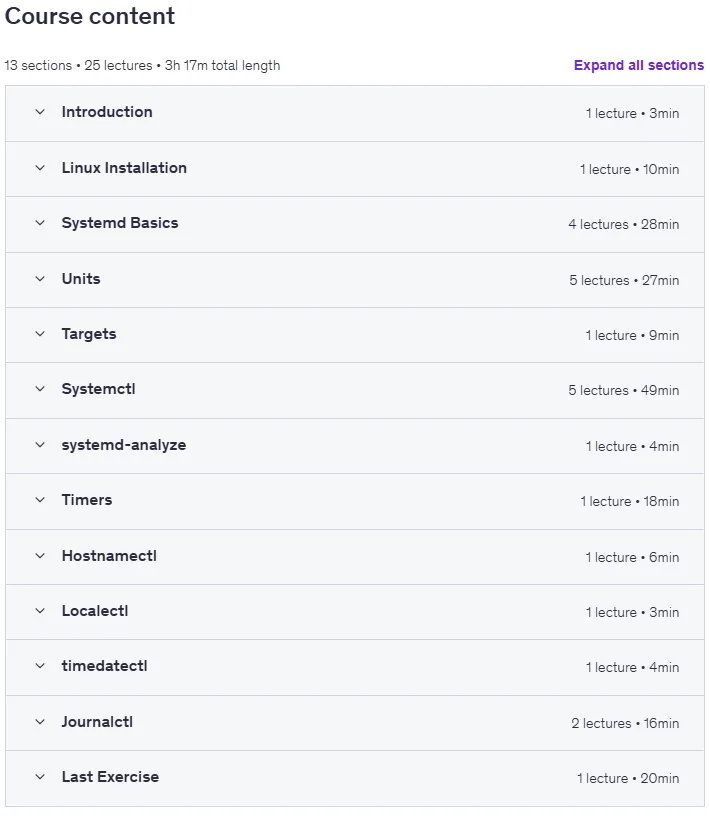The height and width of the screenshot is (816, 710).
Task: Open the timedatectl section heading
Action: tap(105, 666)
